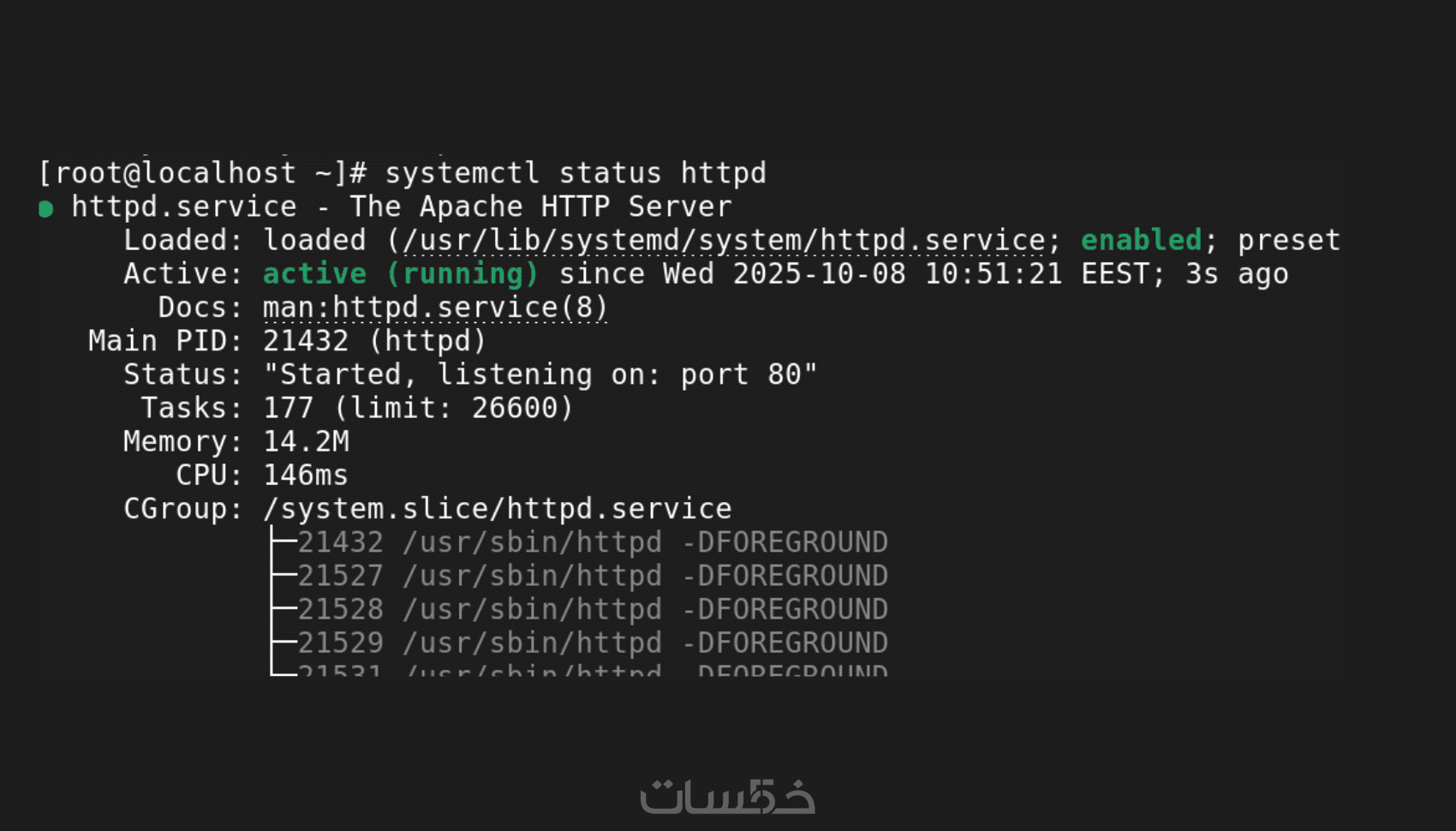1456x831 pixels.
Task: Open the underlined /usr/lib/systemd/system/httpd.service path
Action: 724,241
